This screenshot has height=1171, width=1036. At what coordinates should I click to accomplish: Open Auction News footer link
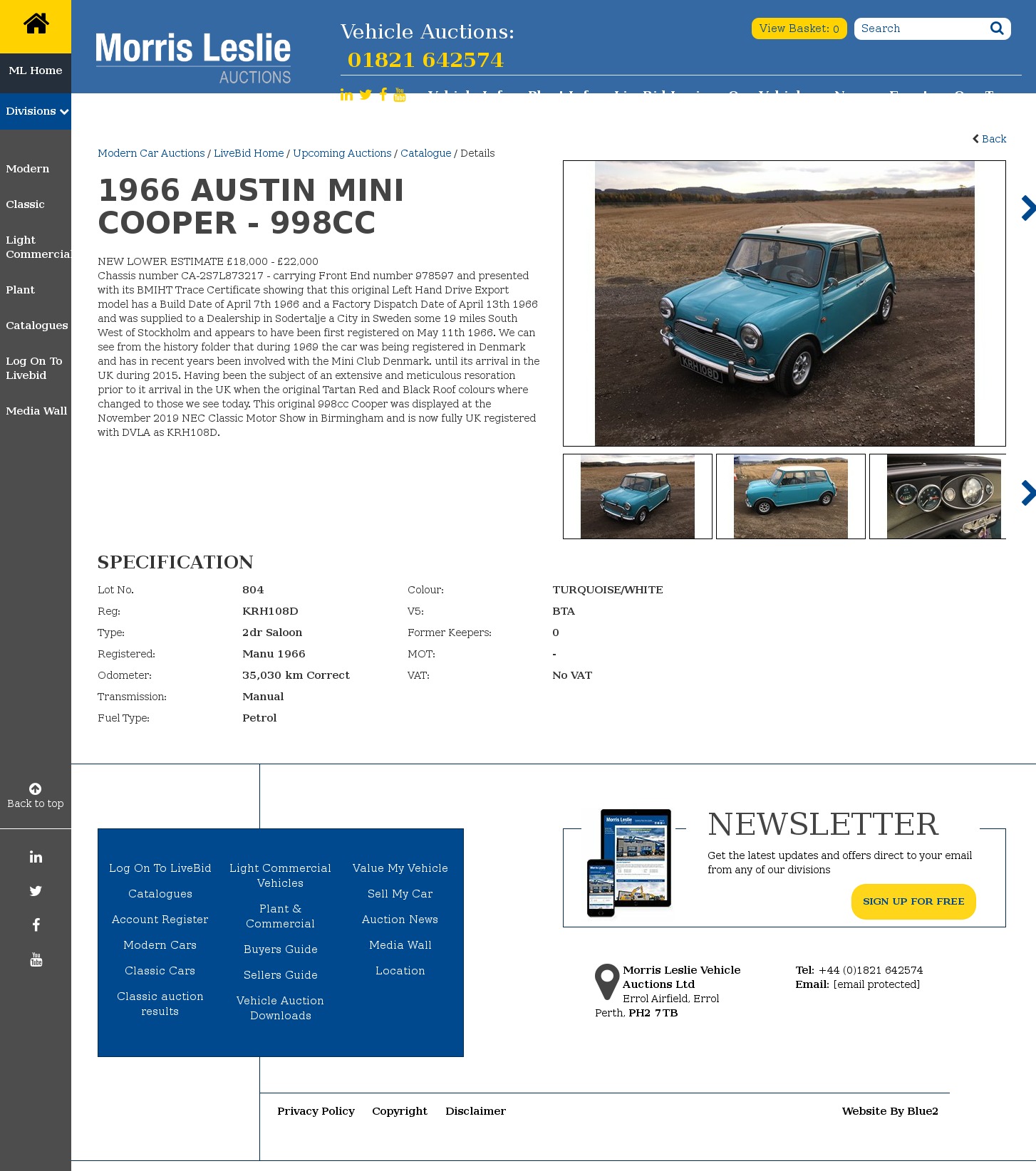[x=400, y=920]
